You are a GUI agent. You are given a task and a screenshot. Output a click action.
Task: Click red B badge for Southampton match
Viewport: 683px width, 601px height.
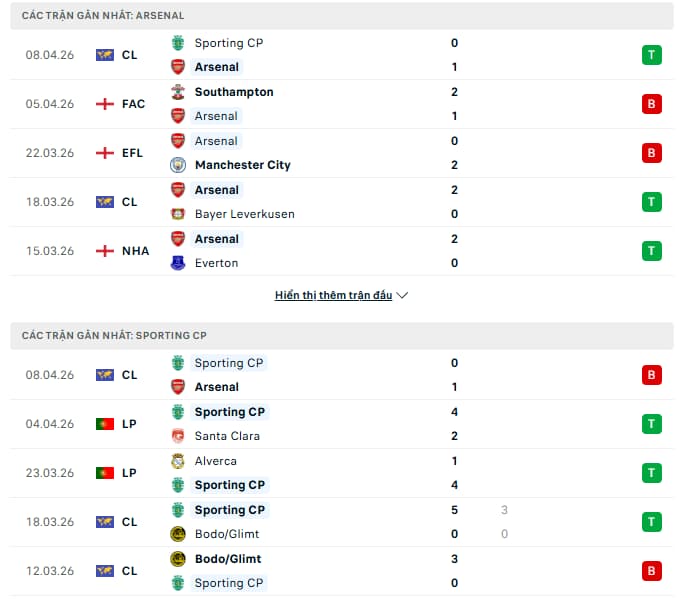click(x=652, y=104)
